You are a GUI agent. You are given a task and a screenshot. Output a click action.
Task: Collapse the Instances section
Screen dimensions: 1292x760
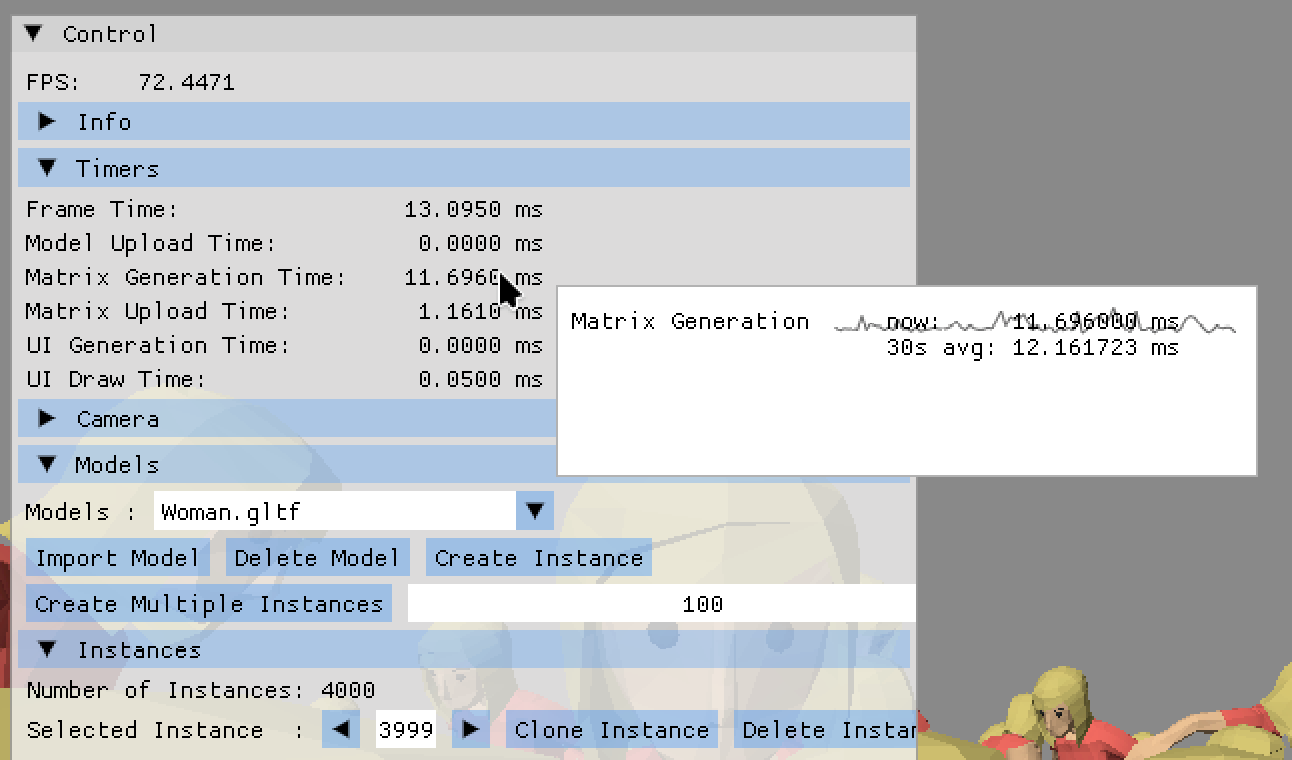(x=47, y=650)
